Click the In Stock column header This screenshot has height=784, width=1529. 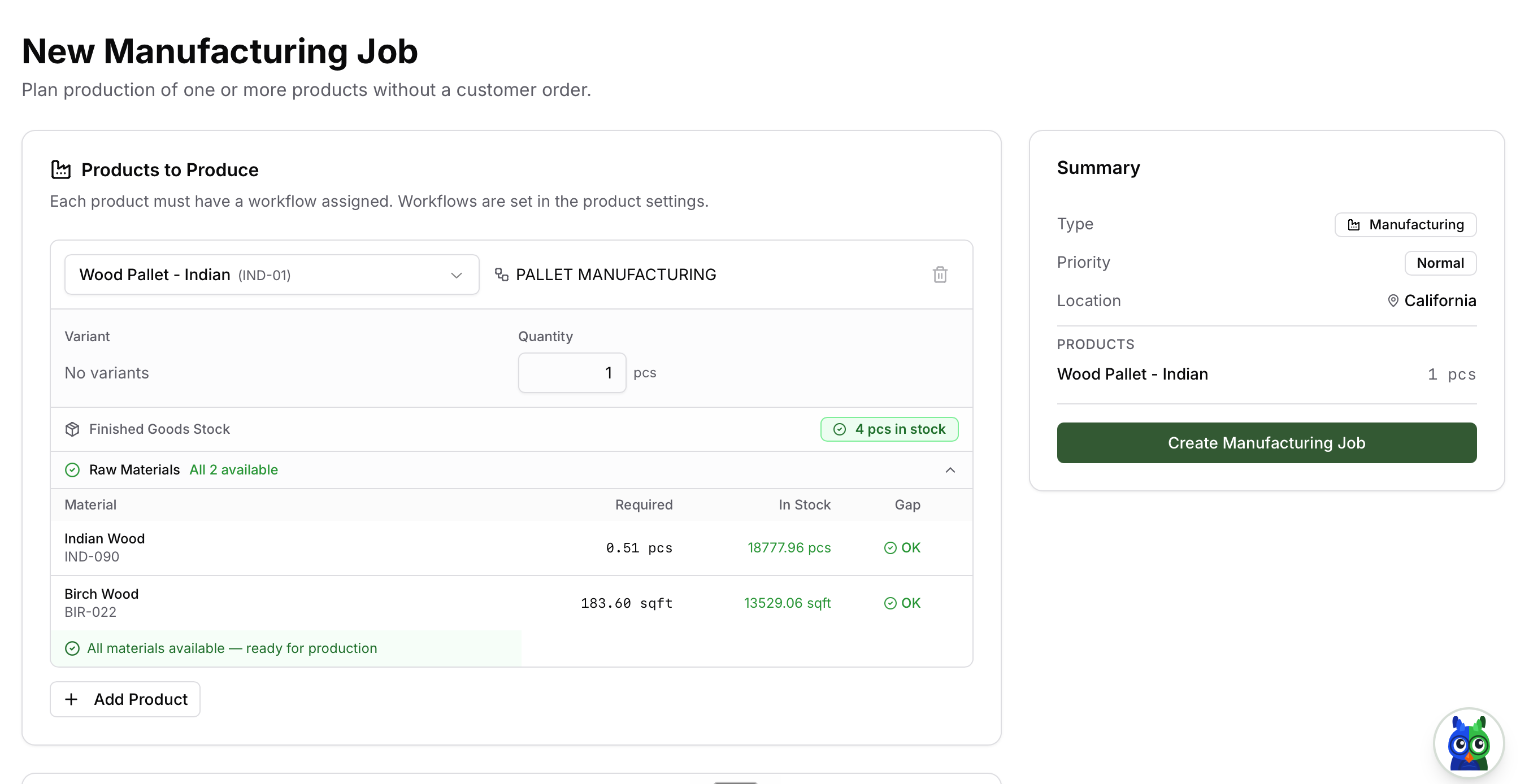[x=804, y=504]
